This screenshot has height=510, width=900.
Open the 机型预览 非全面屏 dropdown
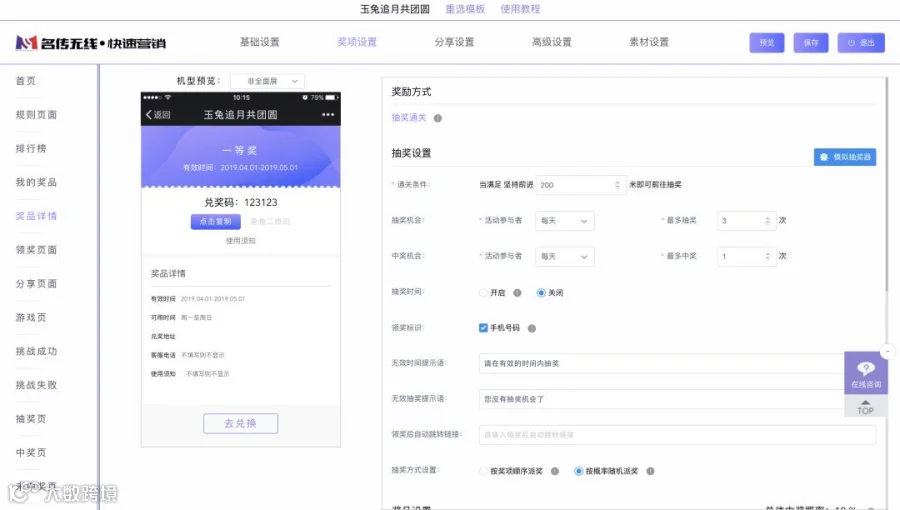267,81
